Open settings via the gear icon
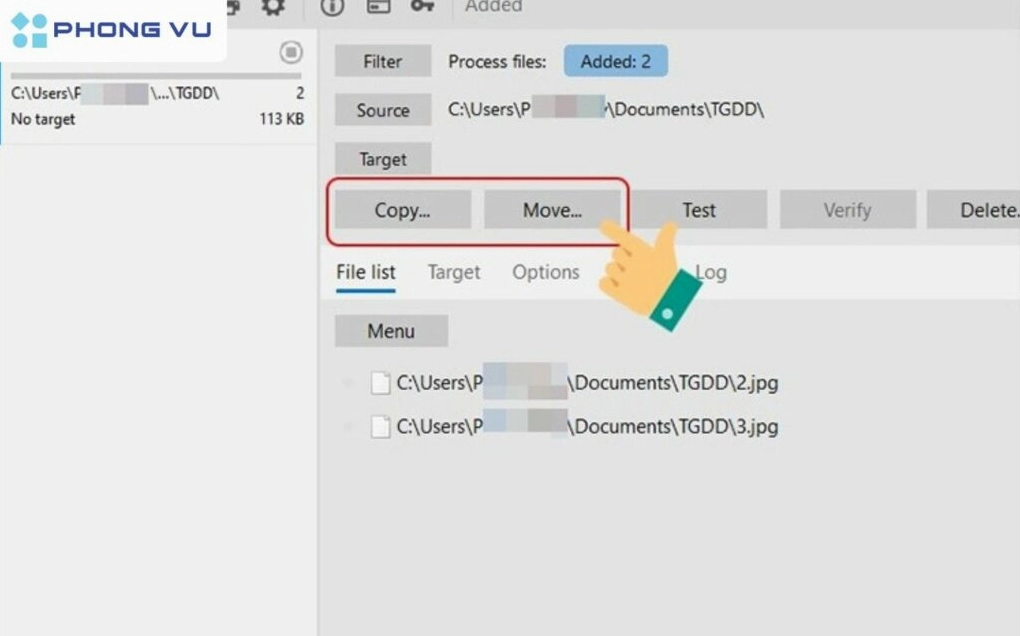This screenshot has height=636, width=1020. tap(272, 7)
